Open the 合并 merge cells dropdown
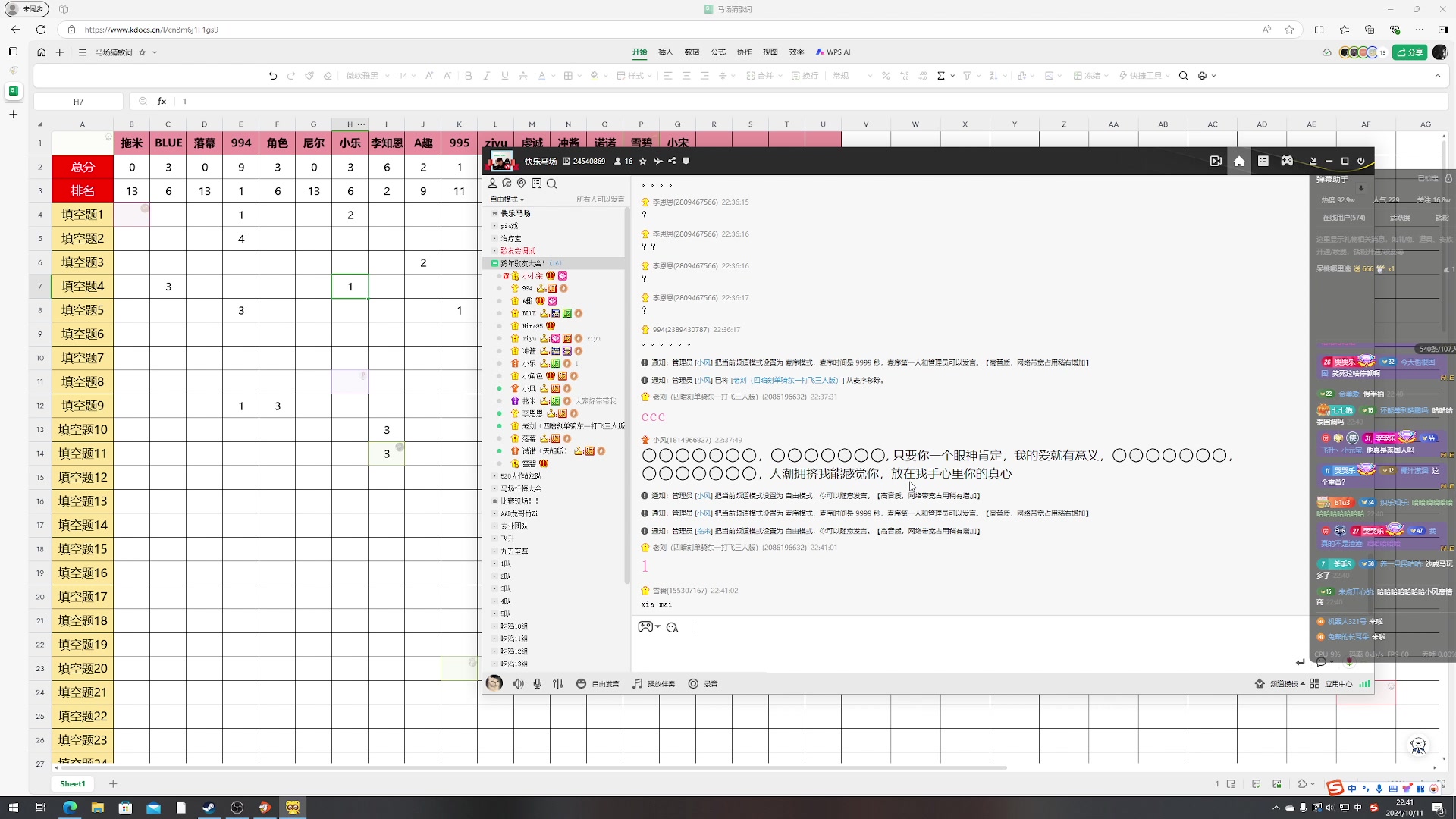This screenshot has width=1456, height=819. tap(764, 76)
